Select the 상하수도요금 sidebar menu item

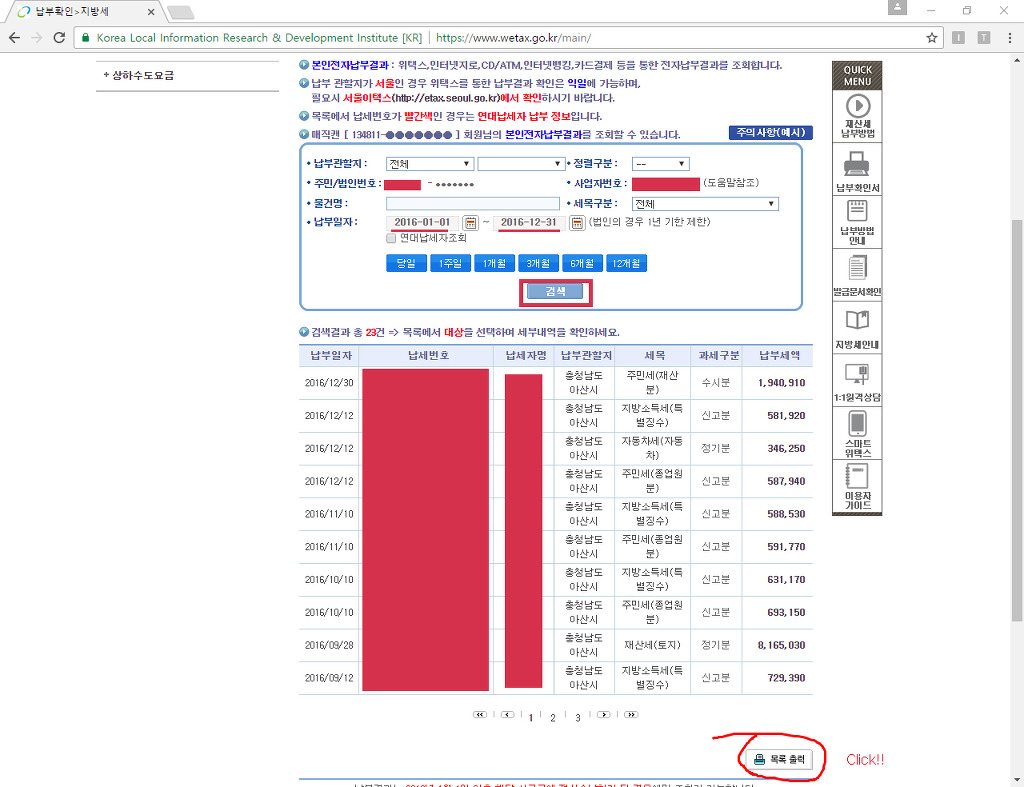(142, 75)
